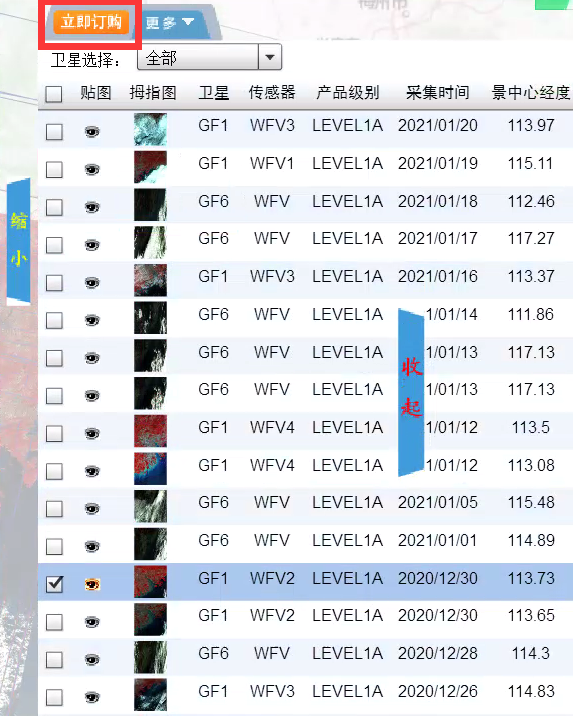Viewport: 573px width, 716px height.
Task: Check the box for the 2021/01/05 GF6 row
Action: [x=54, y=508]
